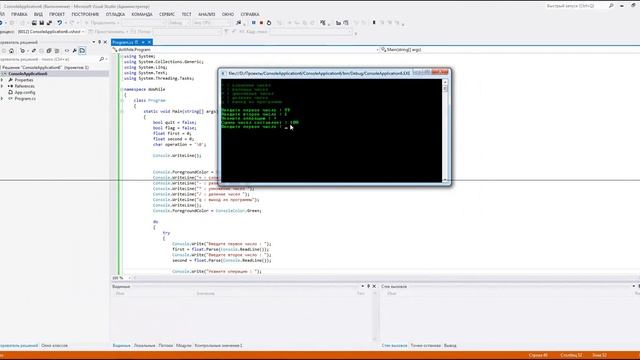This screenshot has width=640, height=360.
Task: Close the Видимые panel with its X
Action: [374, 287]
